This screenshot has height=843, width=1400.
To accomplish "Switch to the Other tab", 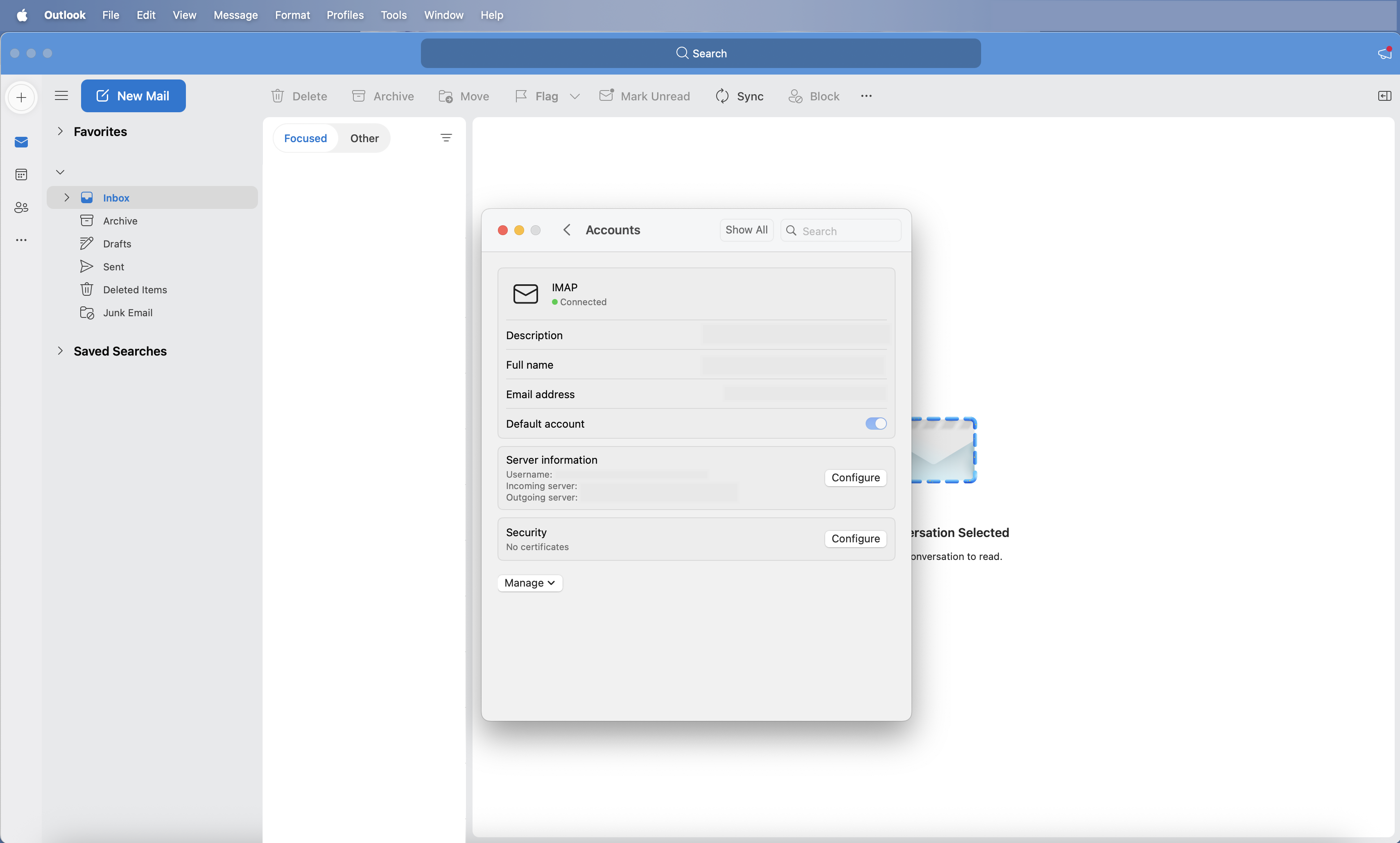I will 364,138.
